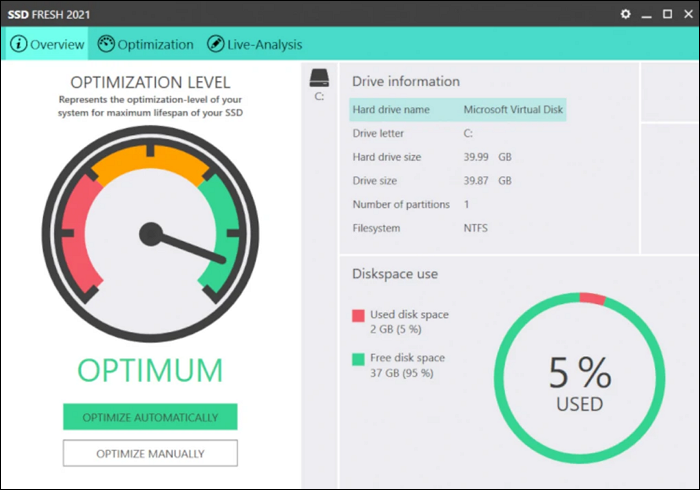Click the Drive information heading
The image size is (700, 490).
(406, 81)
